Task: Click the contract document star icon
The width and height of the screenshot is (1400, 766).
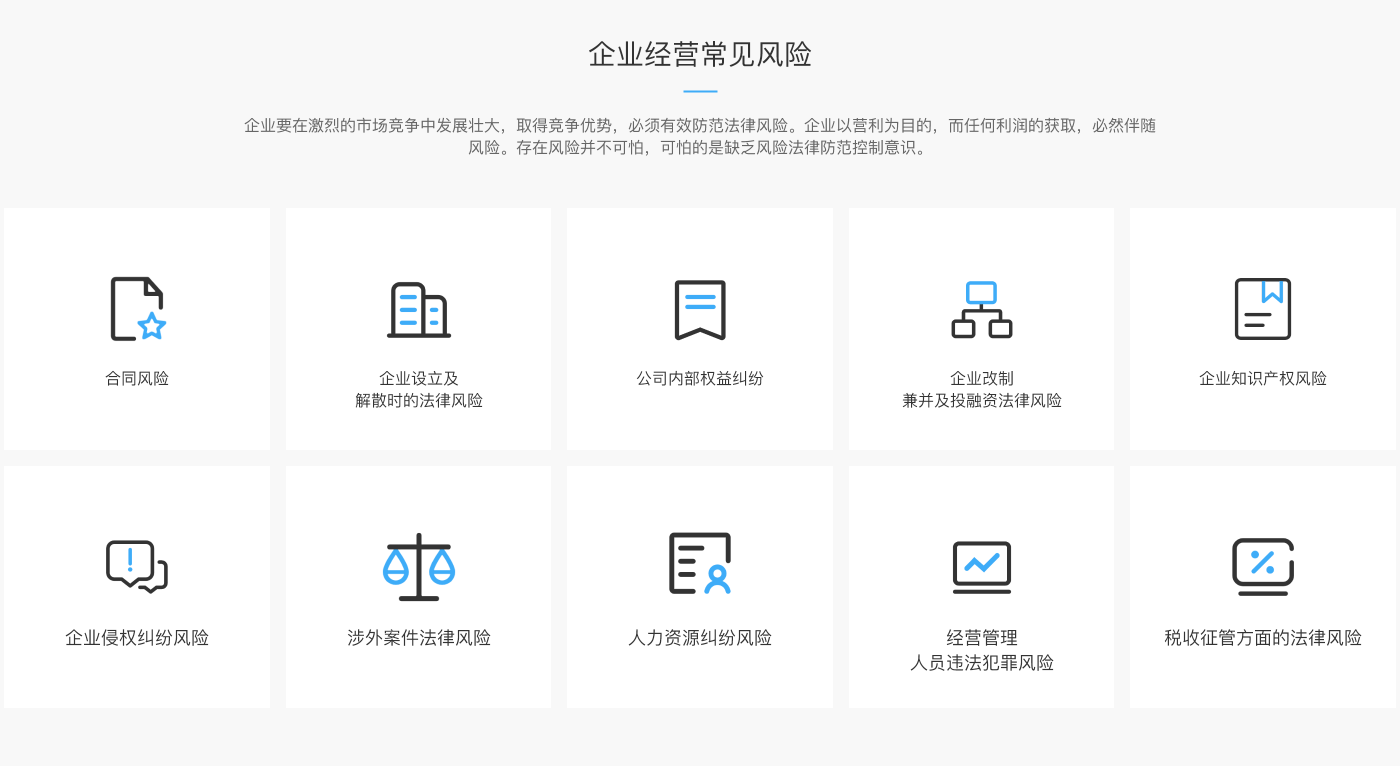Action: [137, 310]
